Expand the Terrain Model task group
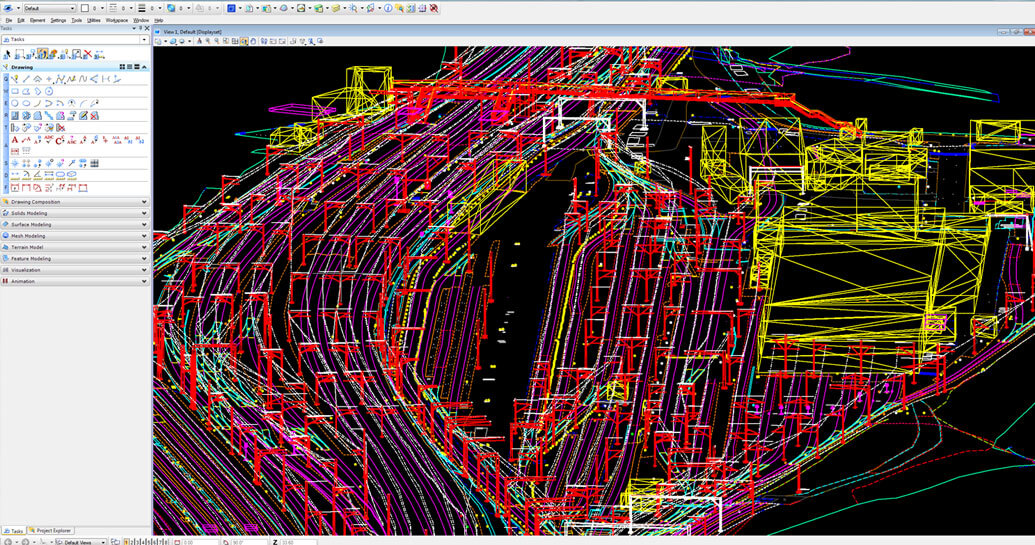1035x545 pixels. (x=75, y=247)
